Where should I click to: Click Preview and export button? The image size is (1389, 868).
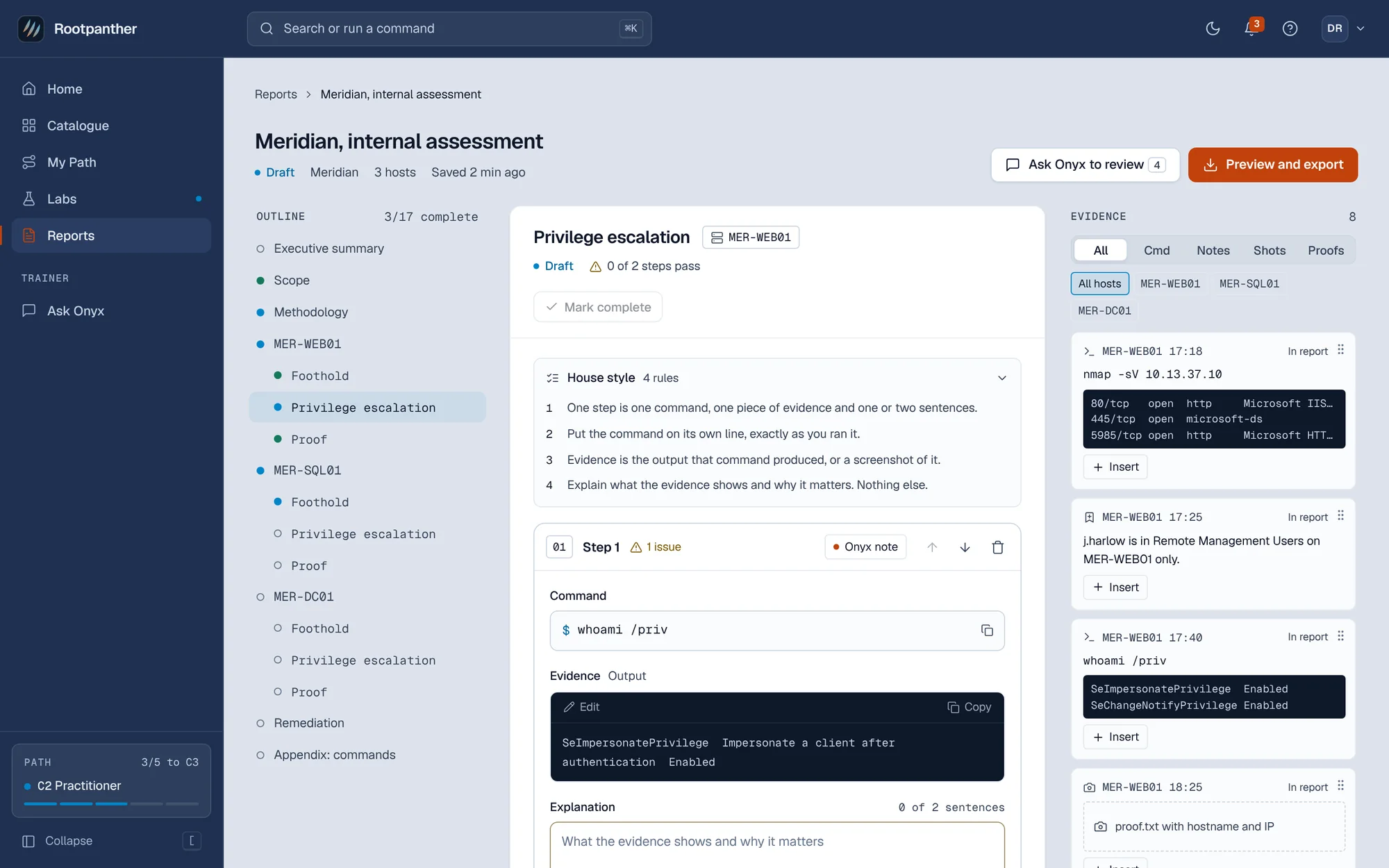tap(1273, 165)
